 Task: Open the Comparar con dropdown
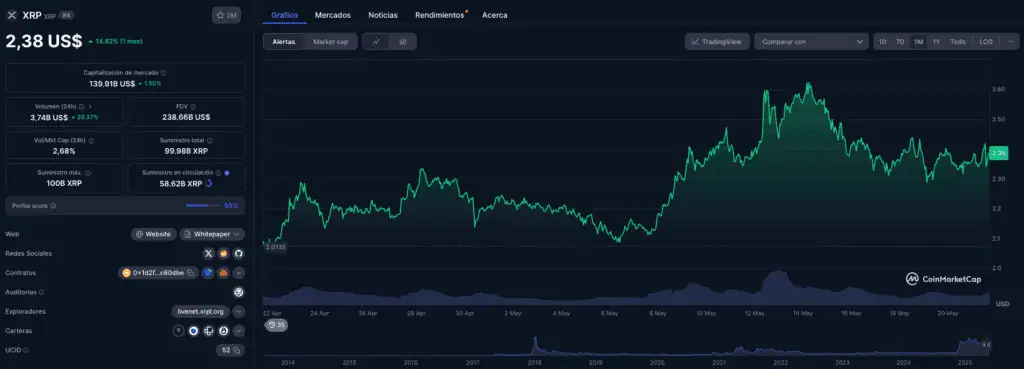pyautogui.click(x=812, y=42)
